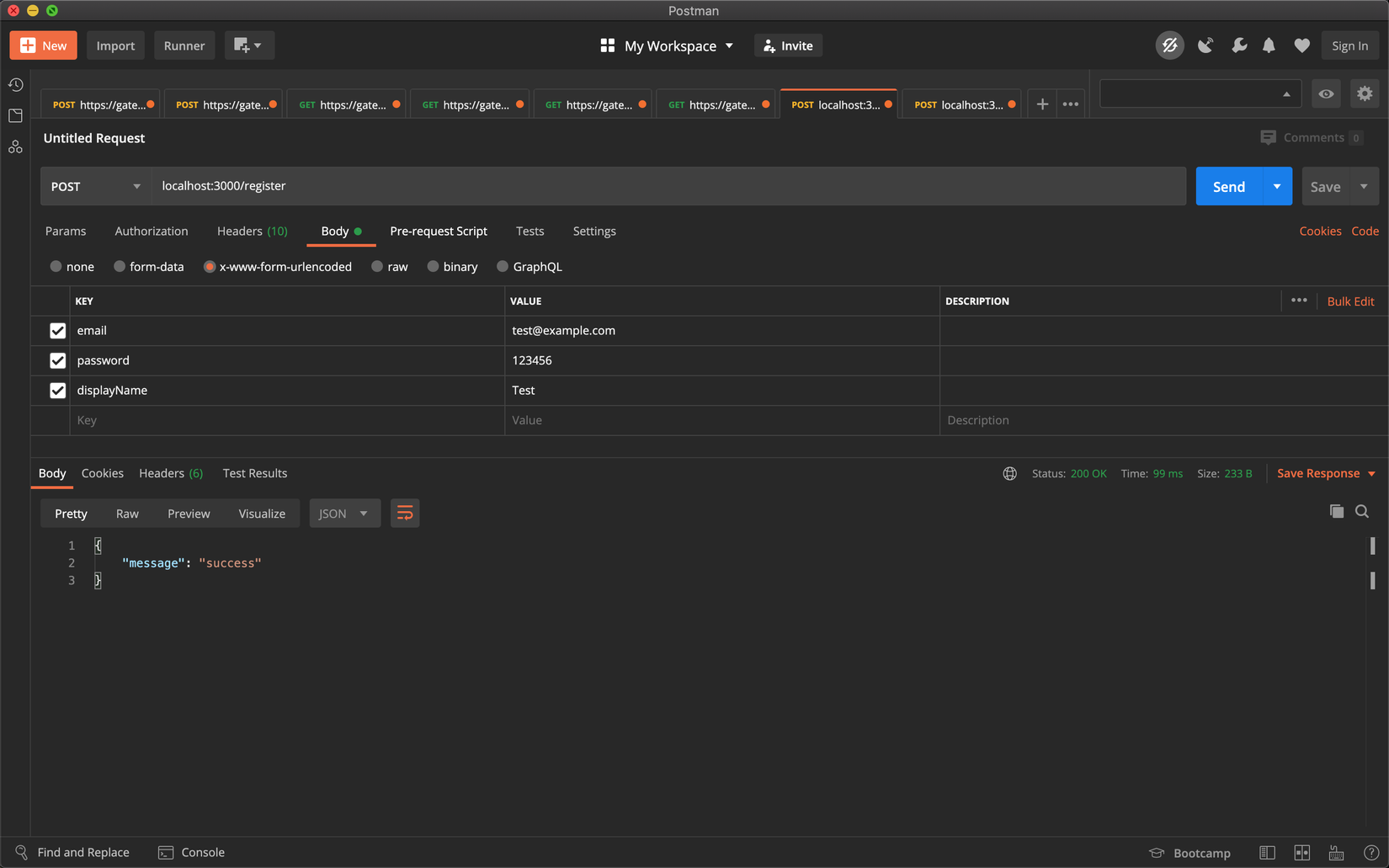
Task: Click the network globe icon
Action: (1009, 474)
